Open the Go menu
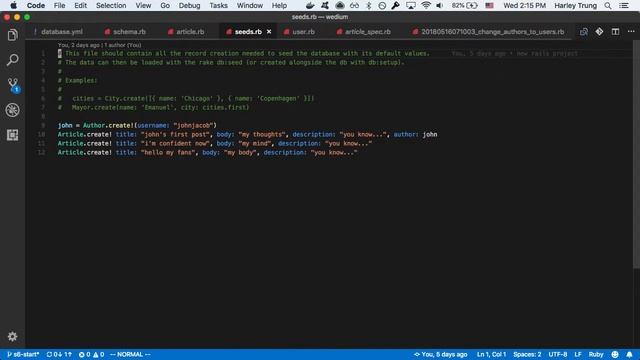The height and width of the screenshot is (360, 640). click(x=165, y=6)
